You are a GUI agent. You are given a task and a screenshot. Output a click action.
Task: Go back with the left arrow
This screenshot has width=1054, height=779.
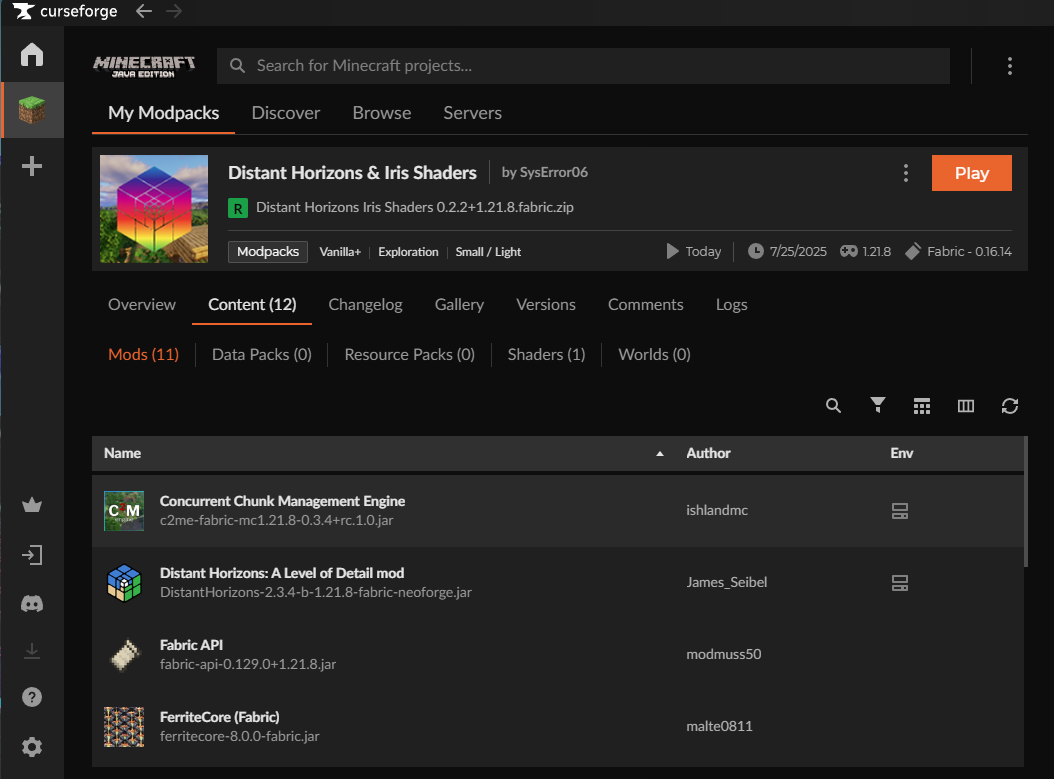pyautogui.click(x=144, y=11)
